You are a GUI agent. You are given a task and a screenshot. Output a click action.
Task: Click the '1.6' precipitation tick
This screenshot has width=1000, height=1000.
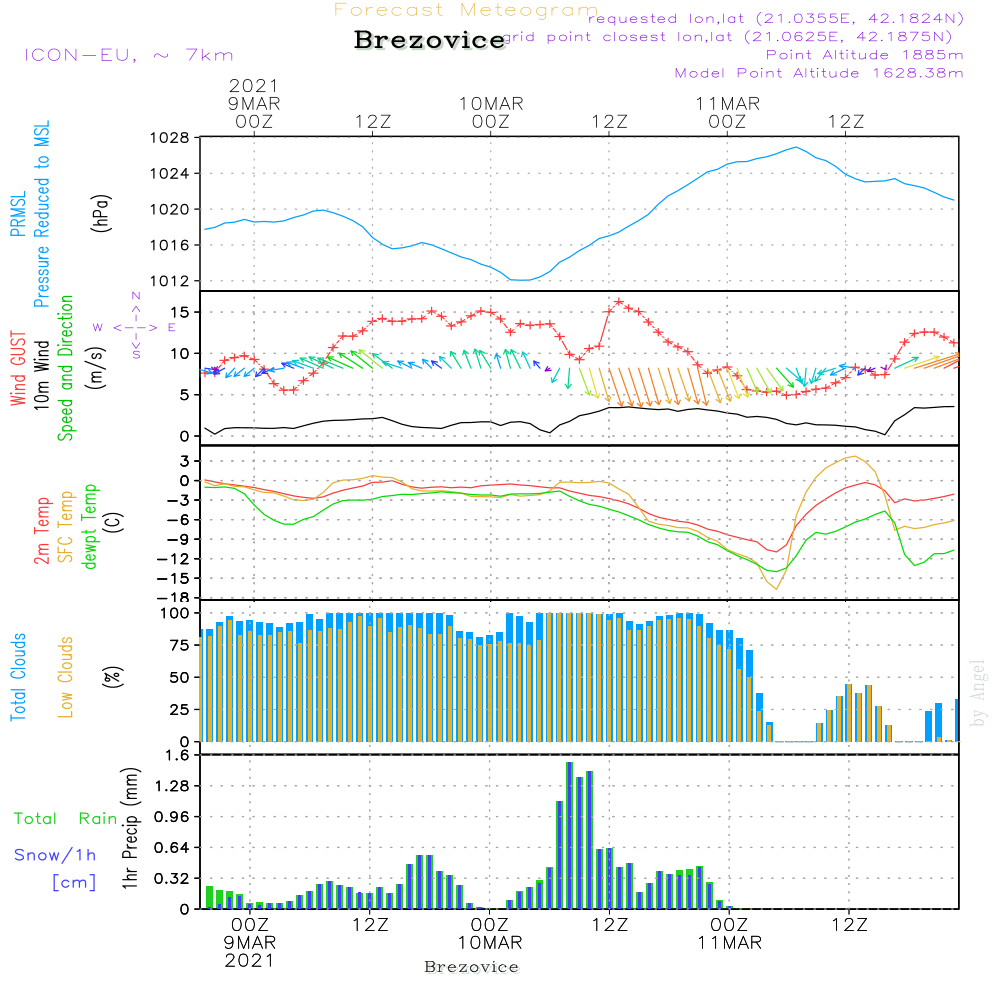[x=177, y=755]
